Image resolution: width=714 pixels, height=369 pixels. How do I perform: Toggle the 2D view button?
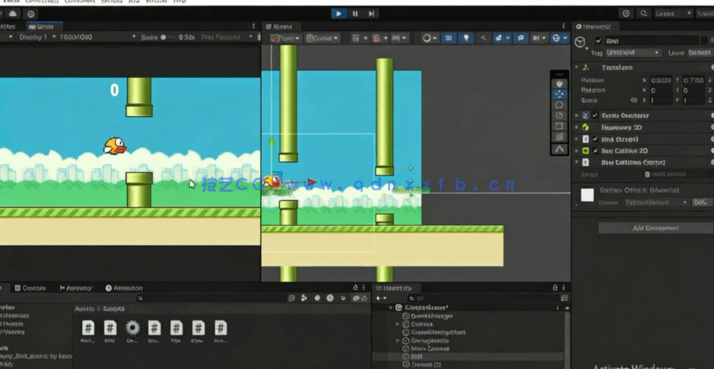coord(449,38)
